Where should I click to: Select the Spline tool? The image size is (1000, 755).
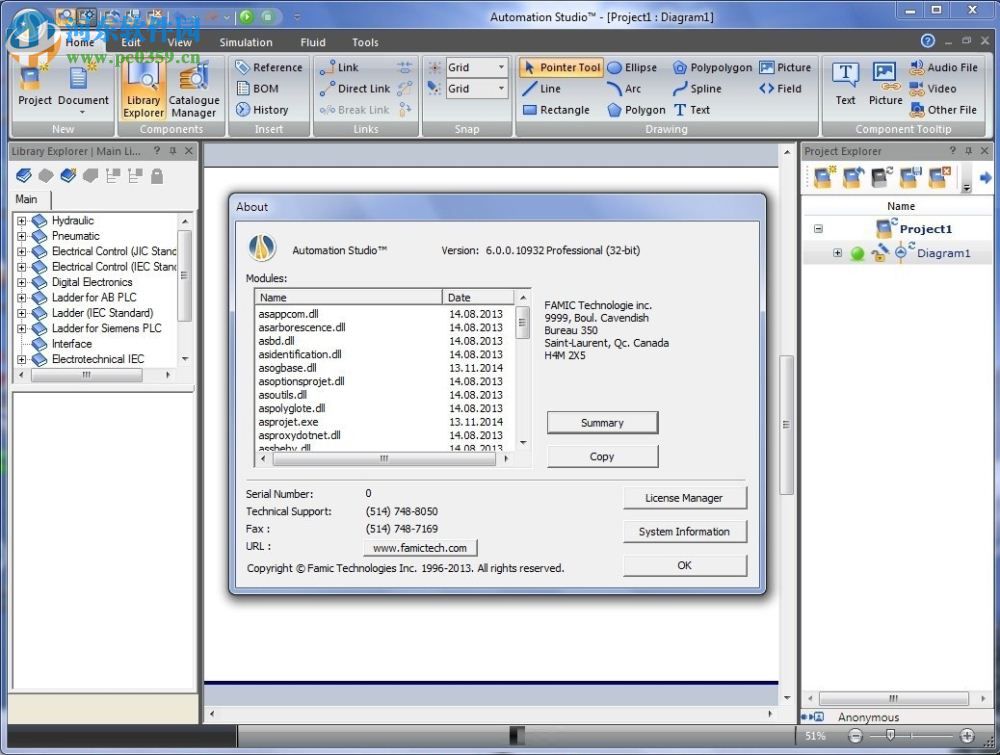pyautogui.click(x=698, y=89)
